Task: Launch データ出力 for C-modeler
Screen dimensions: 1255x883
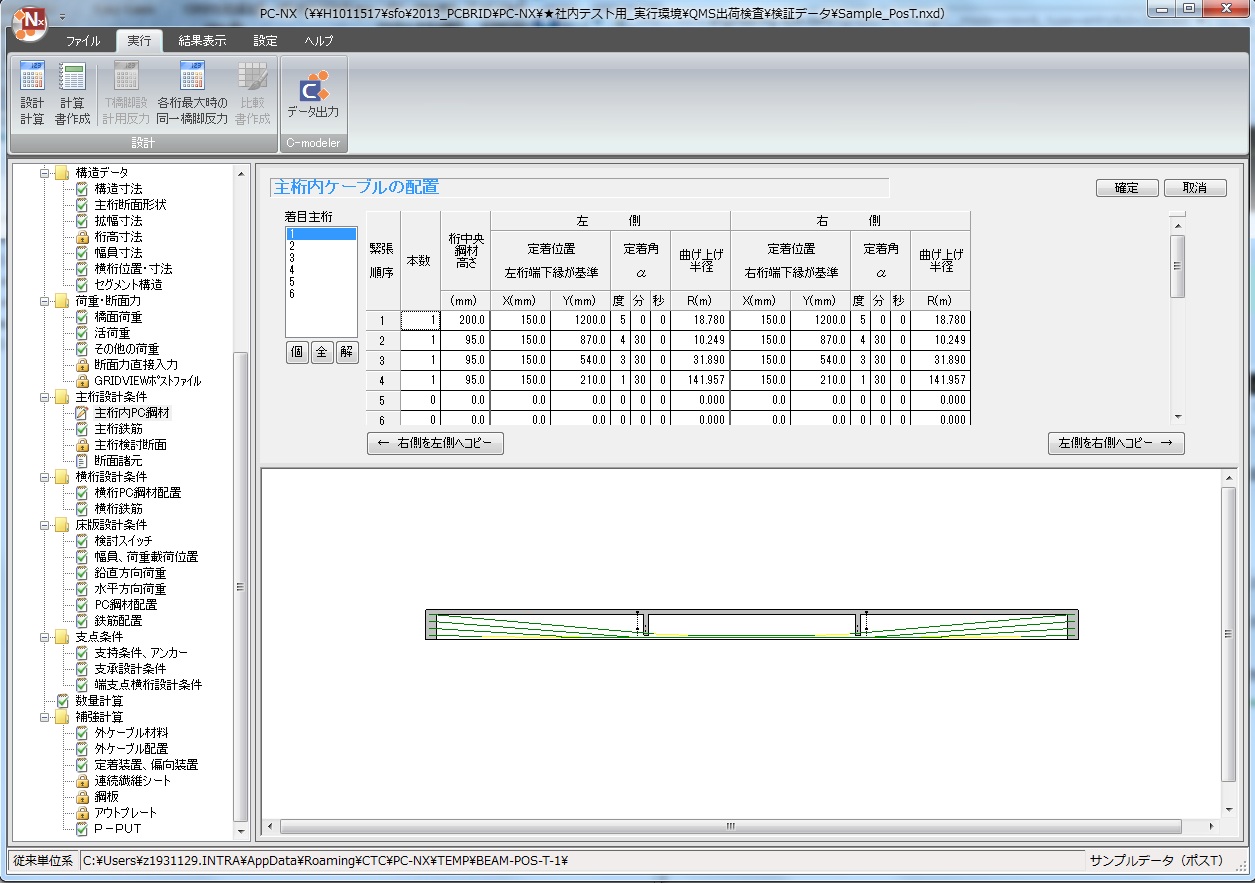Action: pyautogui.click(x=313, y=94)
